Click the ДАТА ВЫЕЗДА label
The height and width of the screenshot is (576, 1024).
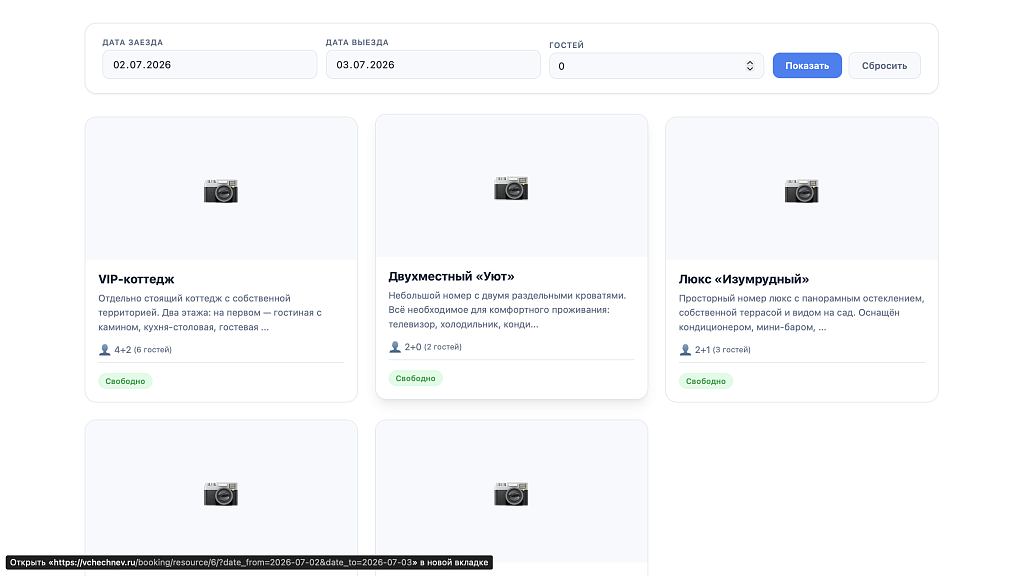357,42
